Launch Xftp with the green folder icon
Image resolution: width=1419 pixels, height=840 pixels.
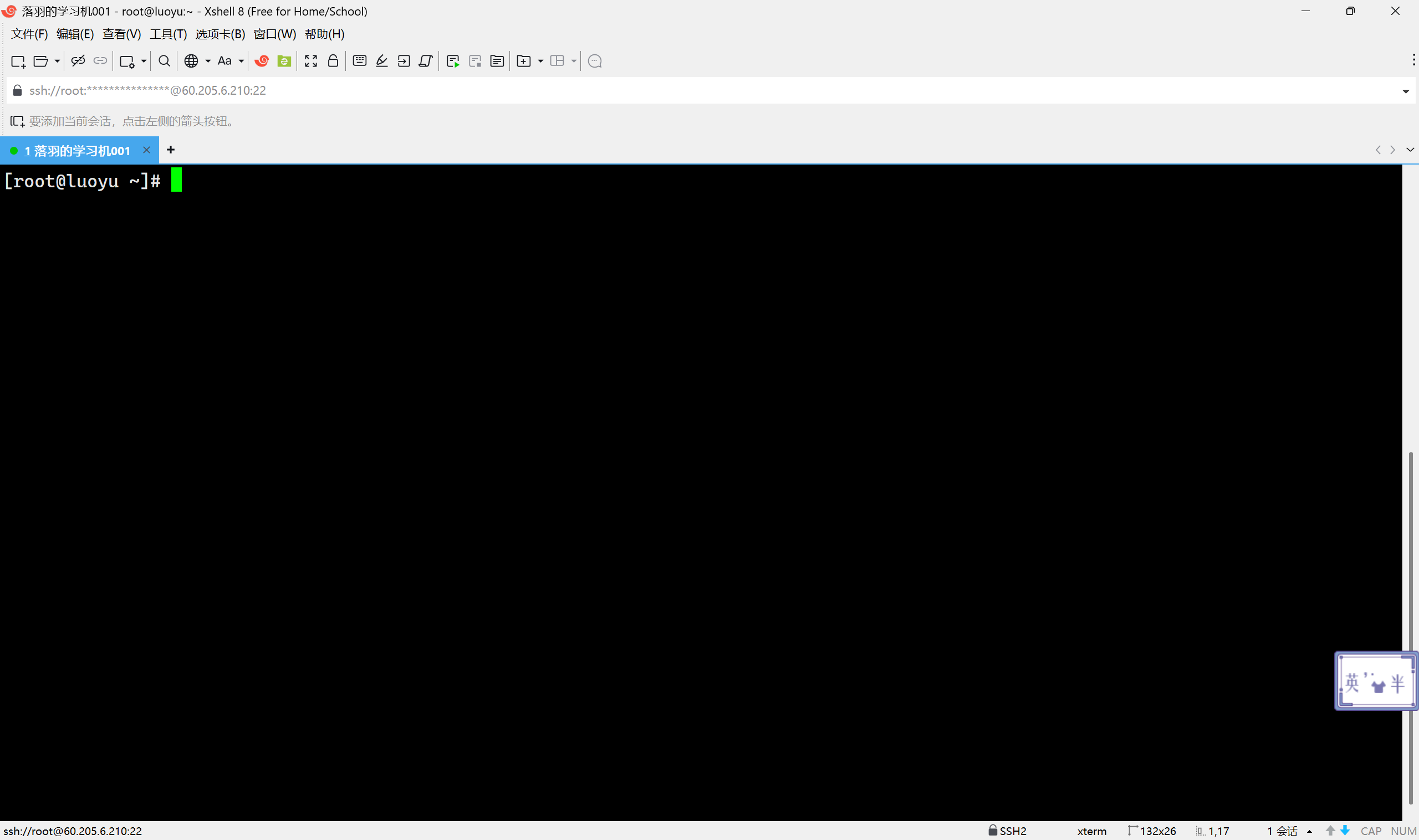tap(284, 60)
